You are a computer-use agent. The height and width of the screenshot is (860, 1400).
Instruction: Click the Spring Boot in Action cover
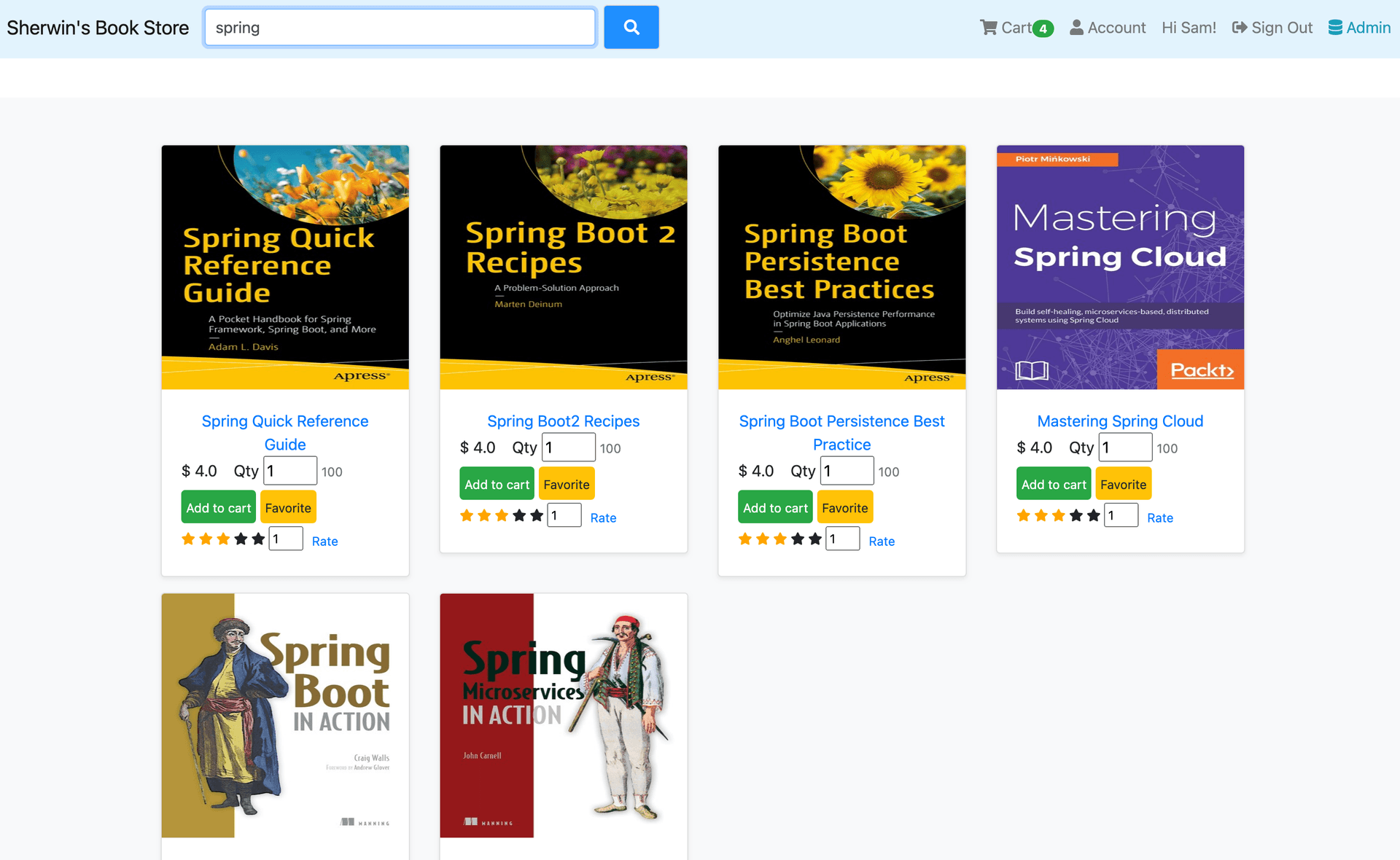[x=285, y=715]
